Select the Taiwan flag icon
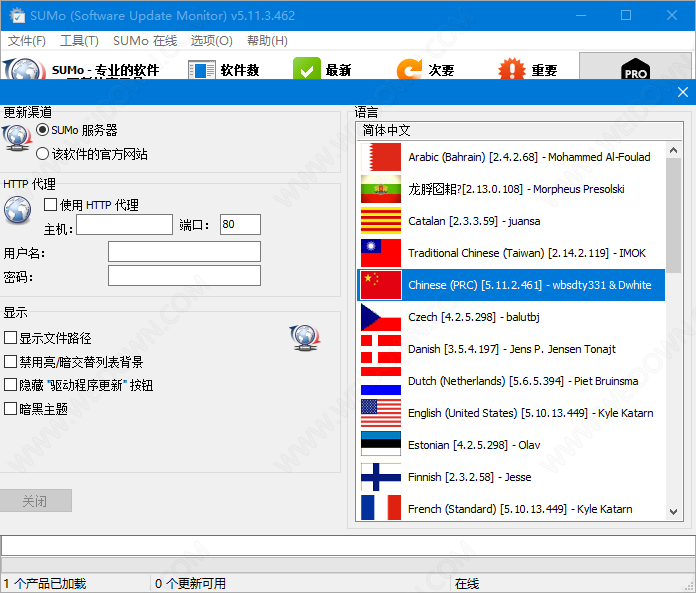The image size is (696, 593). 381,253
